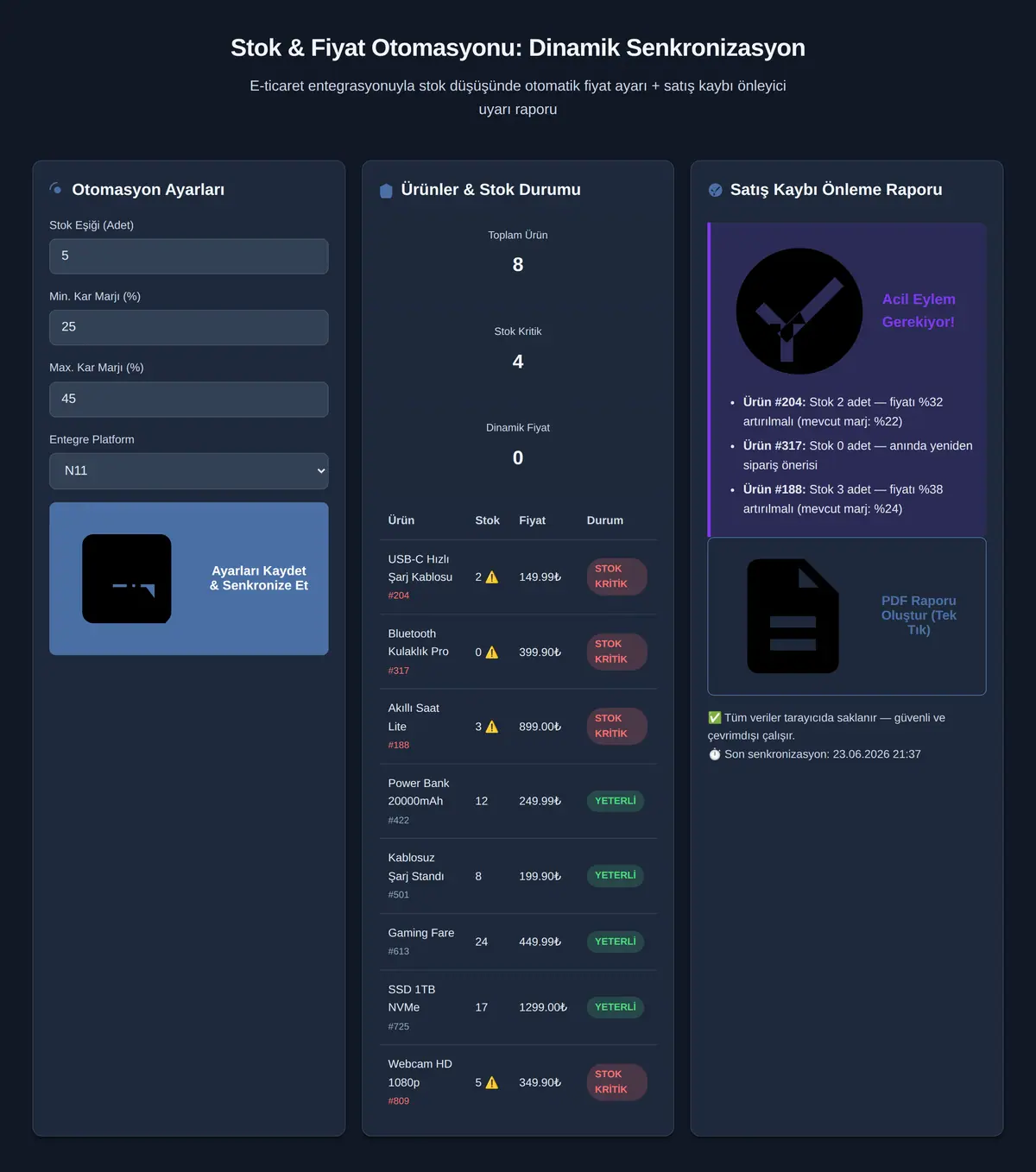Click the sync icon on save button
This screenshot has height=1172, width=1036.
pyautogui.click(x=127, y=578)
